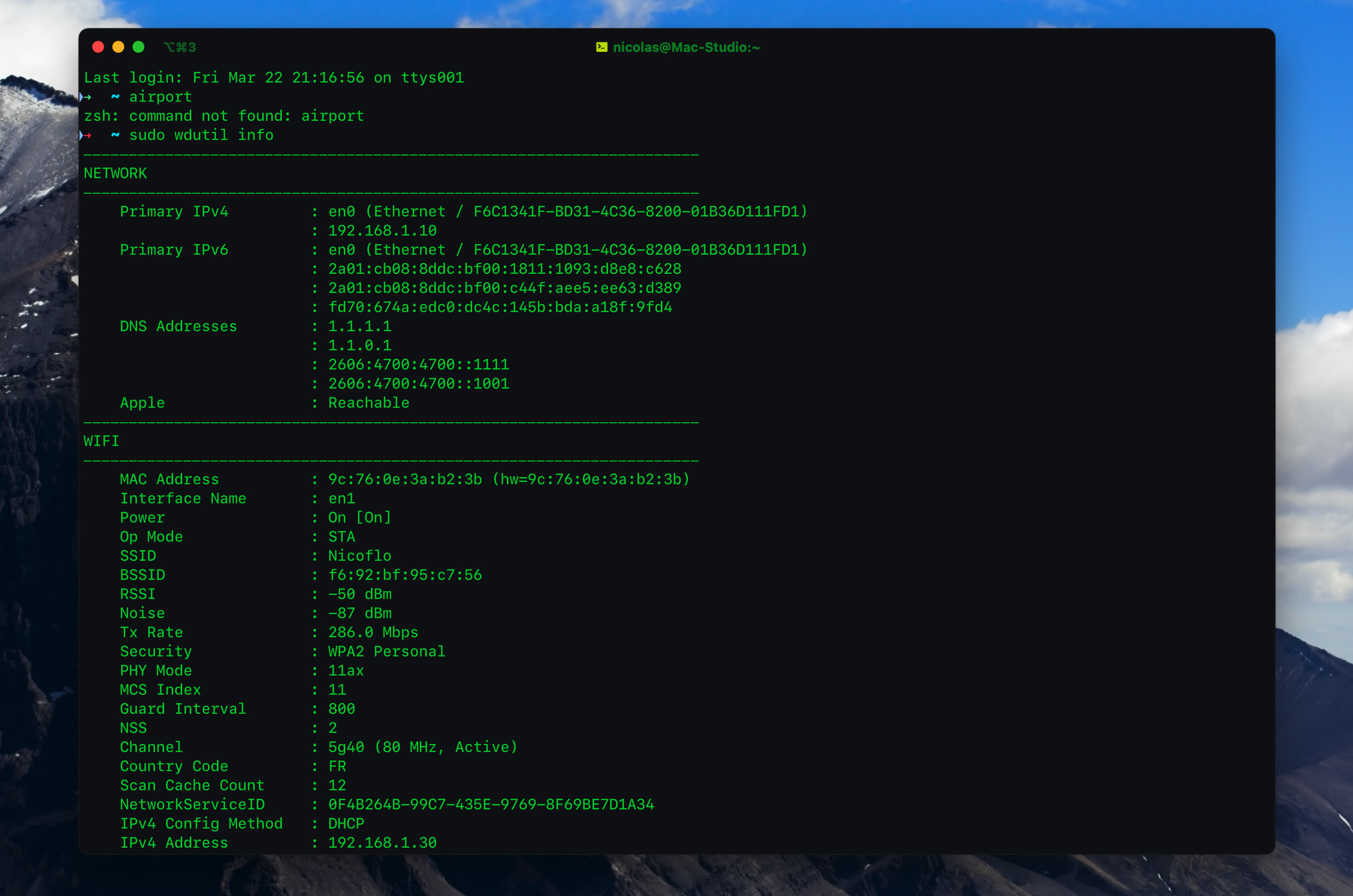Click the sudo wdutil info command text
The width and height of the screenshot is (1353, 896).
point(200,135)
